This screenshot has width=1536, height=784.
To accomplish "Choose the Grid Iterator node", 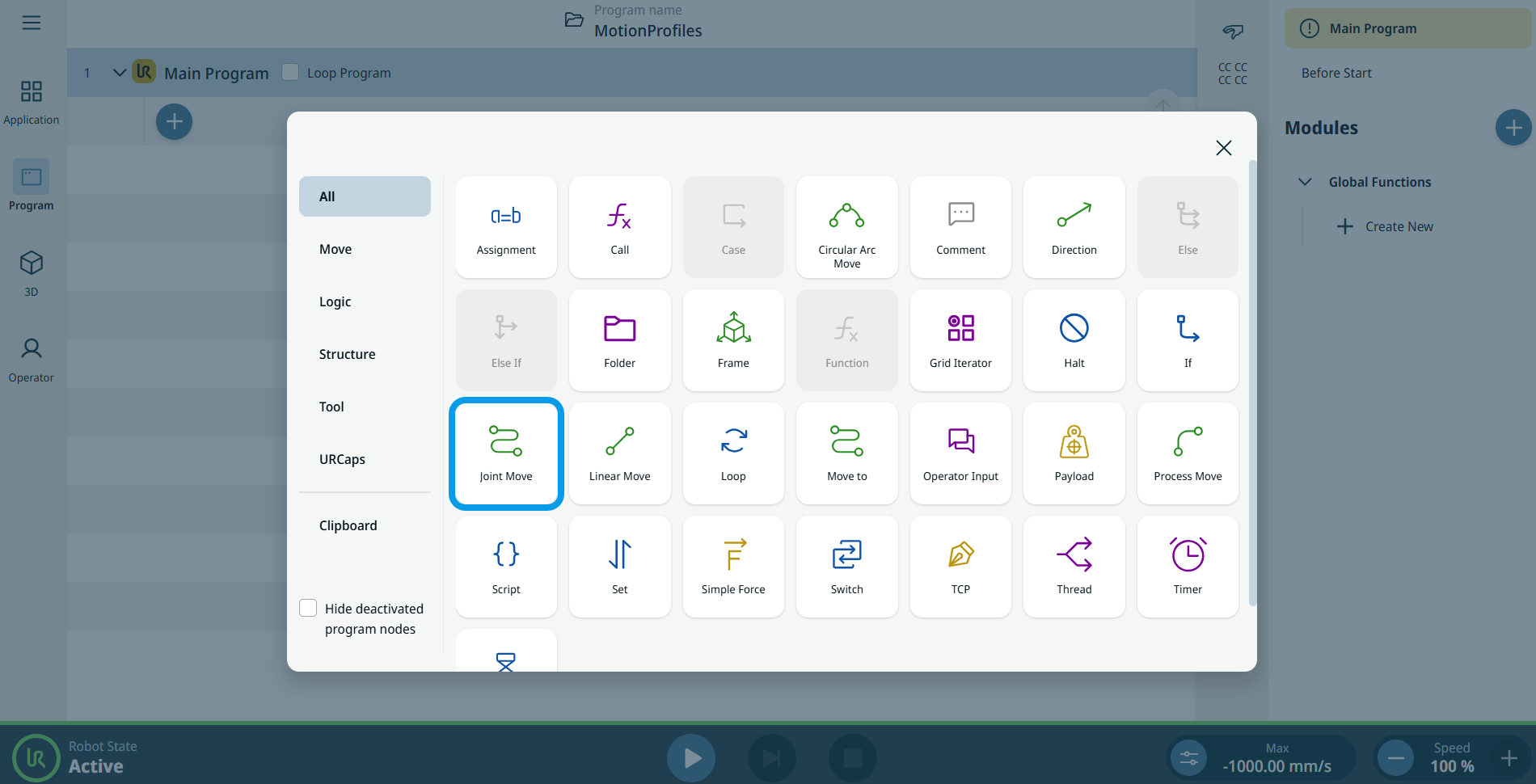I will tap(960, 340).
